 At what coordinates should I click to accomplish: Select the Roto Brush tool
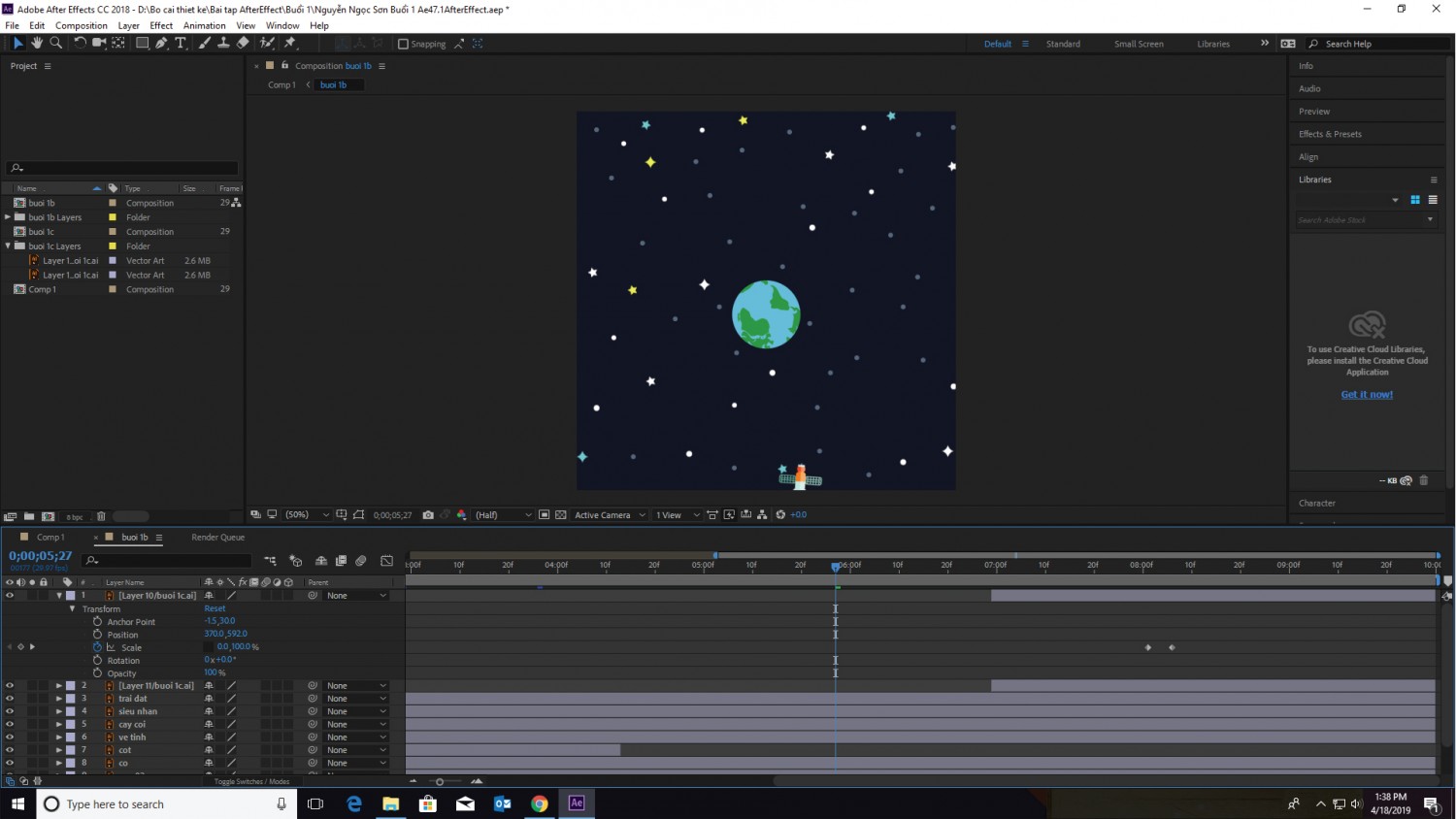[267, 43]
